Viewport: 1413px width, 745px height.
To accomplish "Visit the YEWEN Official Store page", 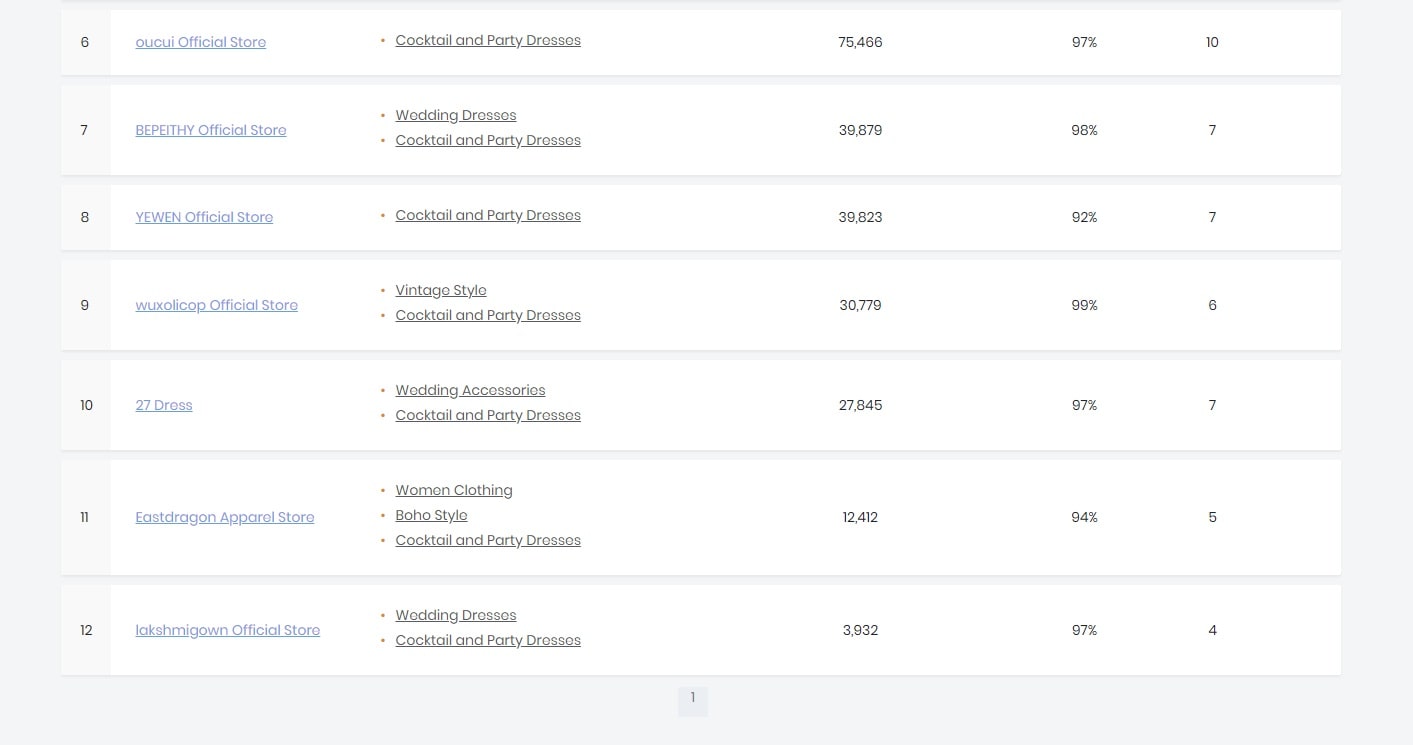I will click(x=204, y=217).
